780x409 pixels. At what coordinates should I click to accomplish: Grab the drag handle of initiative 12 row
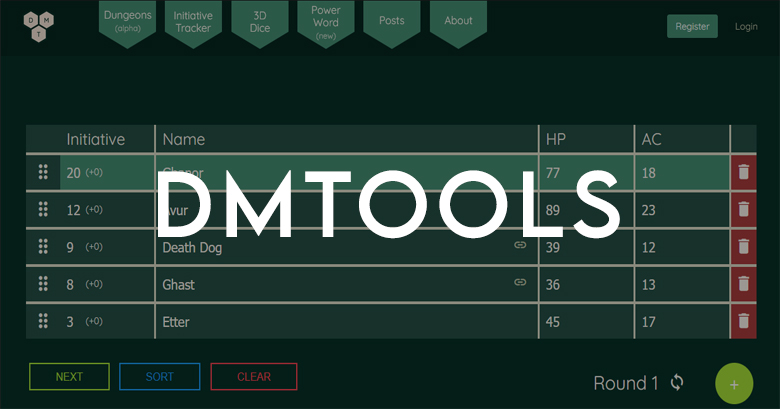43,209
